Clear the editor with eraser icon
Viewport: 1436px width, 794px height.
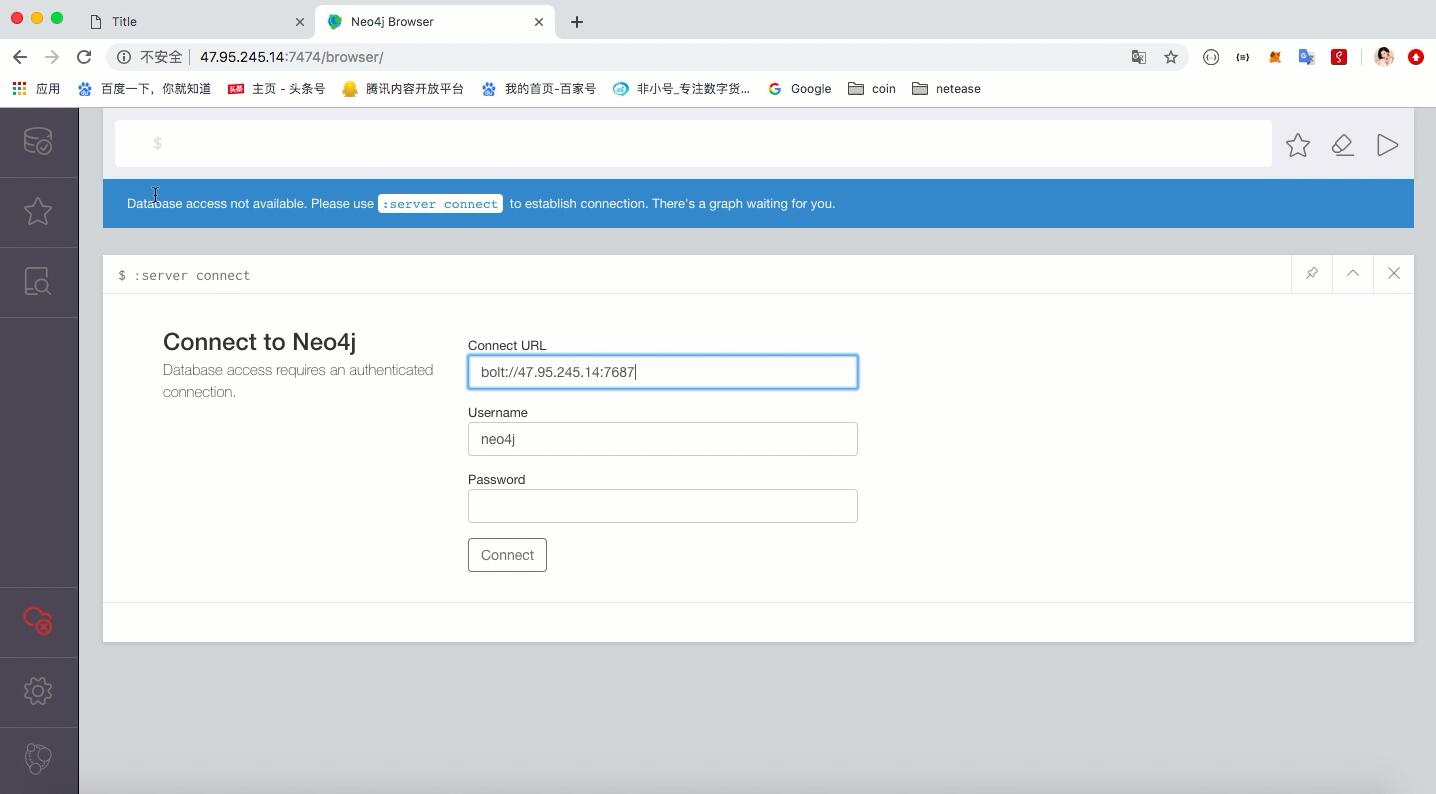[1343, 145]
